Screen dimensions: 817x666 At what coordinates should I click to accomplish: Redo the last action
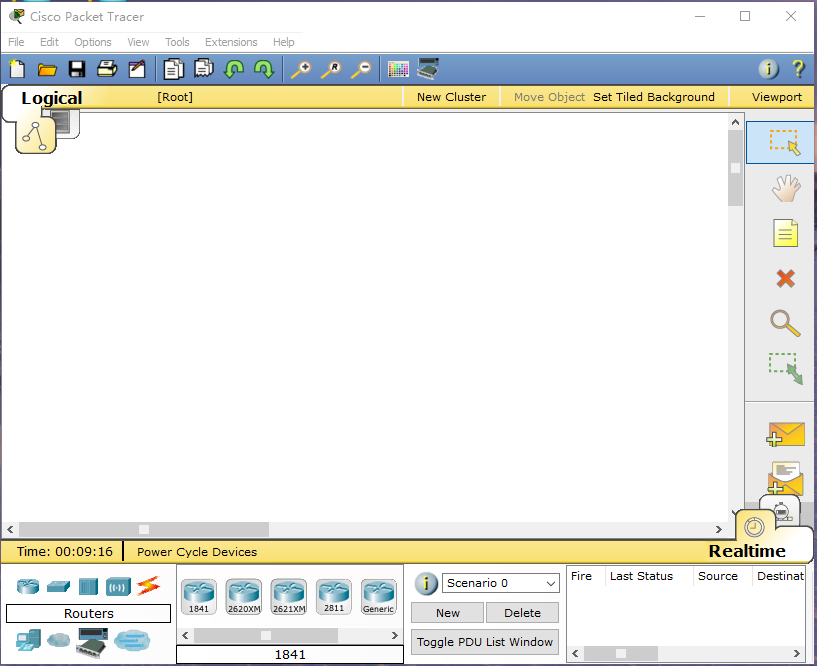click(264, 69)
